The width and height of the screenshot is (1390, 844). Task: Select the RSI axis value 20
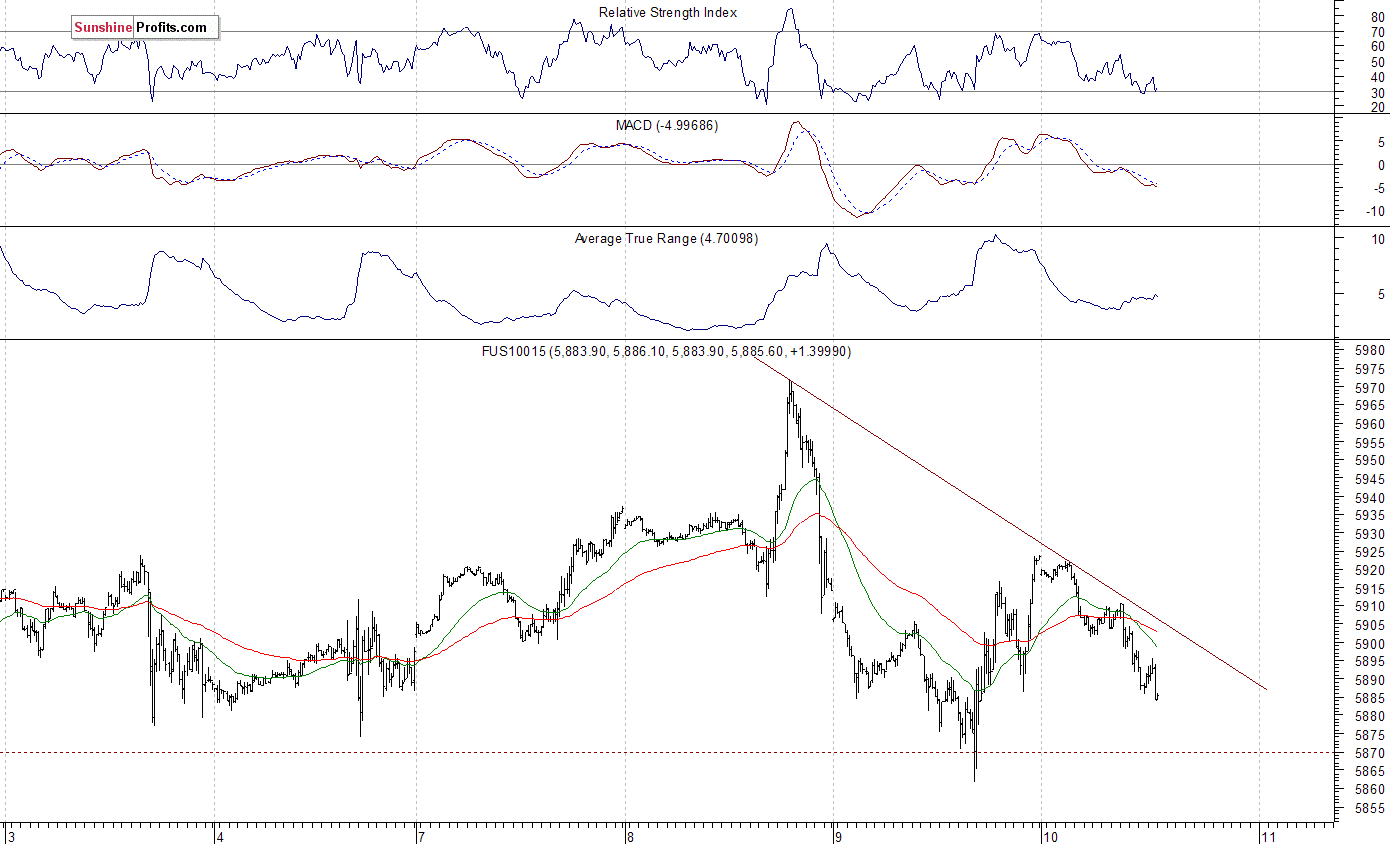pyautogui.click(x=1378, y=107)
